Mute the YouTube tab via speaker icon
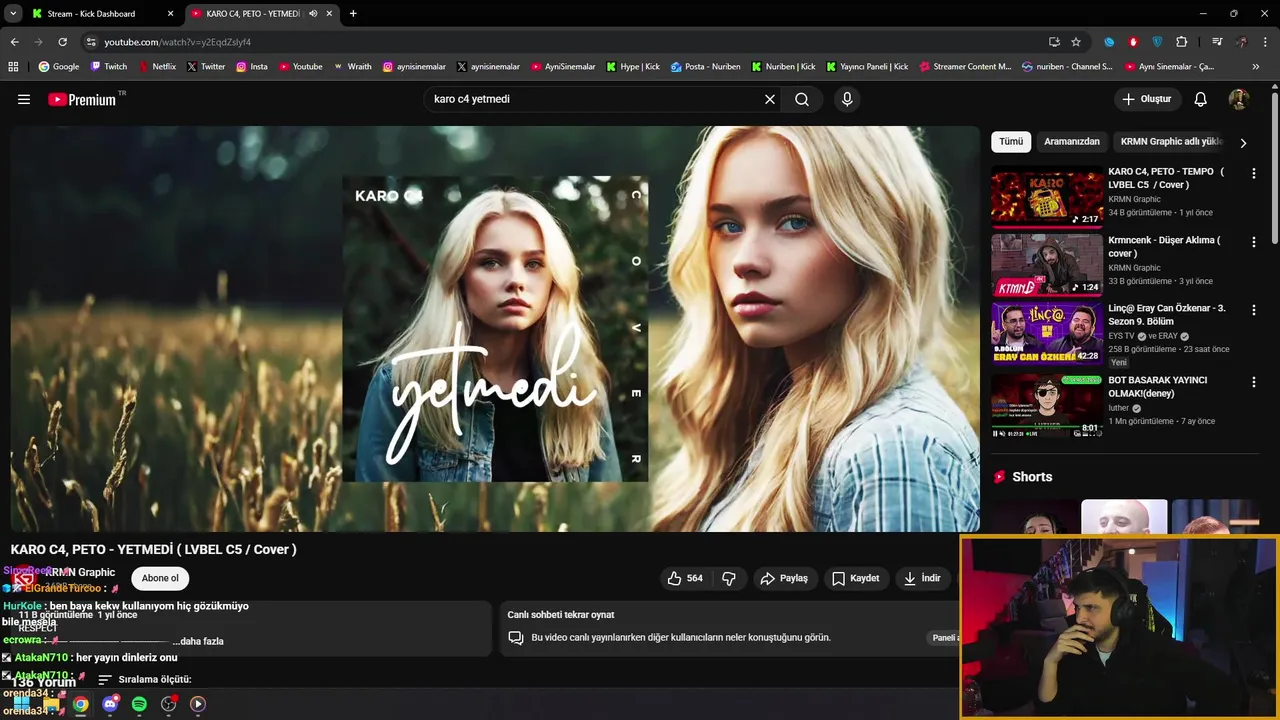Image resolution: width=1280 pixels, height=720 pixels. coord(313,14)
